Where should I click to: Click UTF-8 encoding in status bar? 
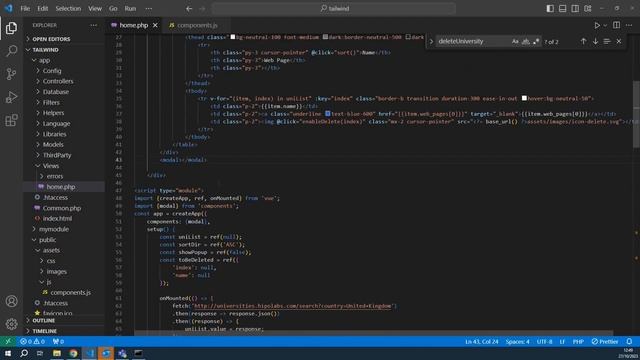(544, 341)
